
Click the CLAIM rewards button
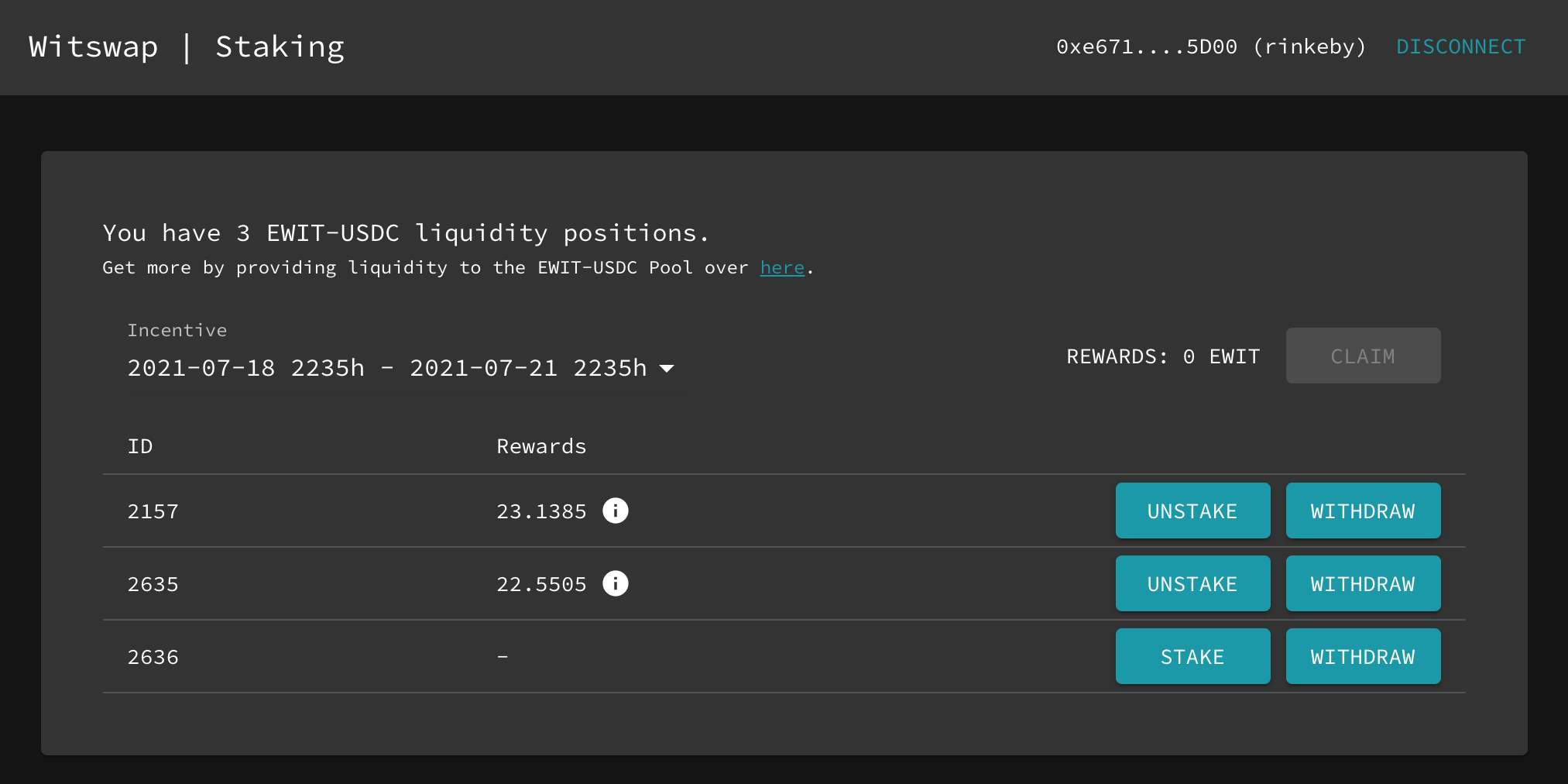1363,356
